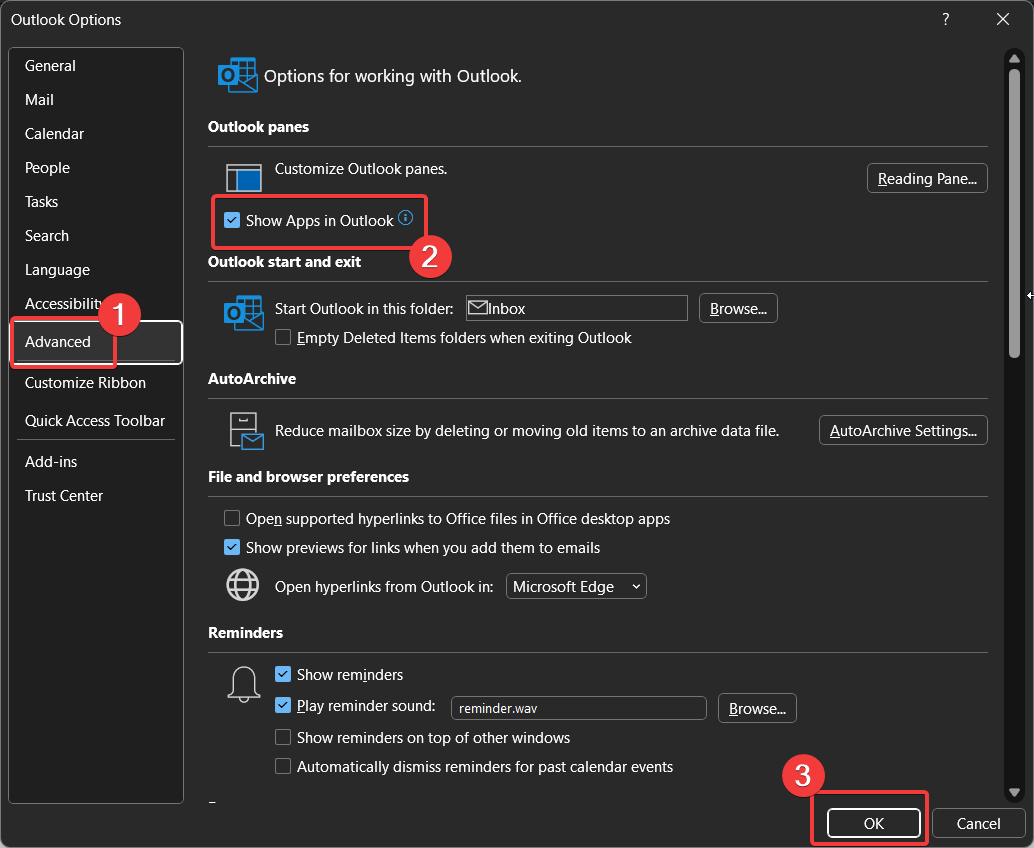Click the globe icon for hyperlink preferences
Screen dimensions: 1034x848
click(242, 585)
